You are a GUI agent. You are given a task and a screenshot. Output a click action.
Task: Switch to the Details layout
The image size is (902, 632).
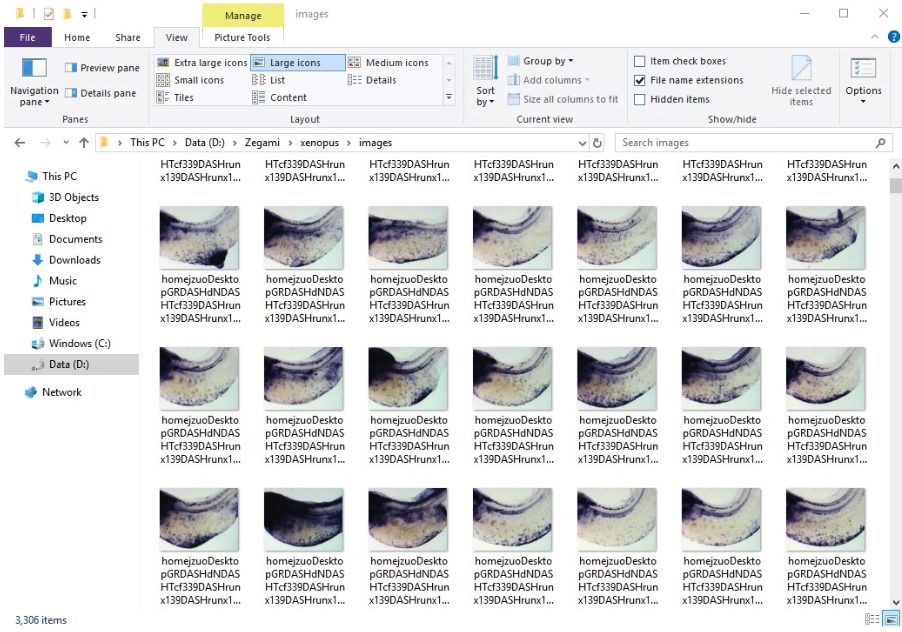[x=372, y=80]
